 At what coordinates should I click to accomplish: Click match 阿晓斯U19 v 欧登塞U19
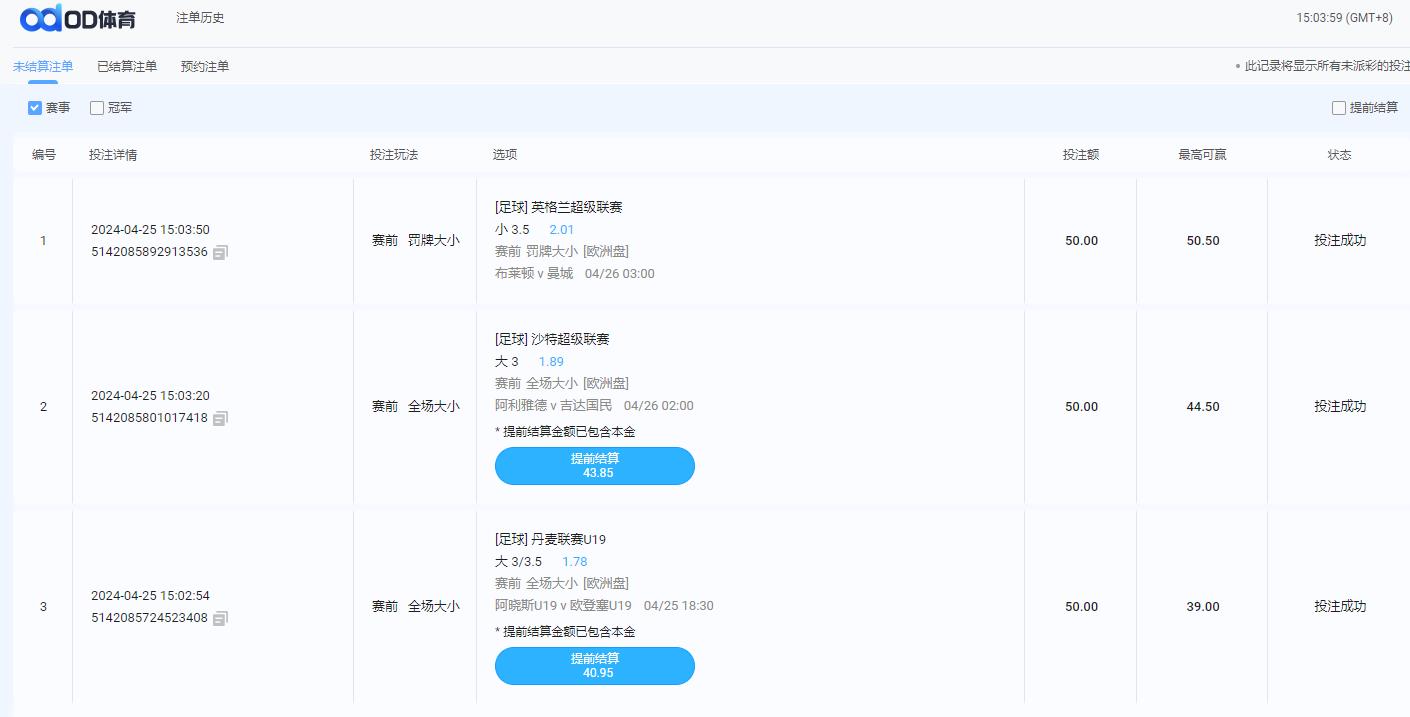564,605
